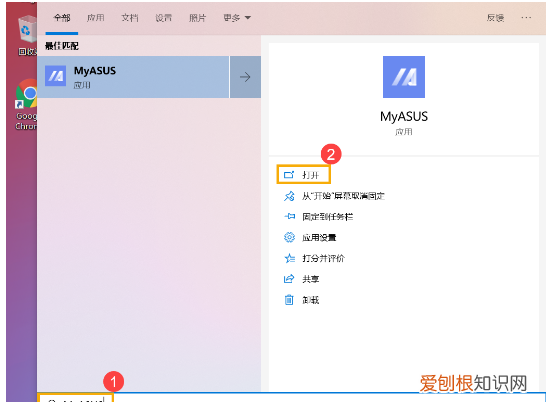Click the 反馈 feedback link
553x402 pixels.
coord(496,18)
